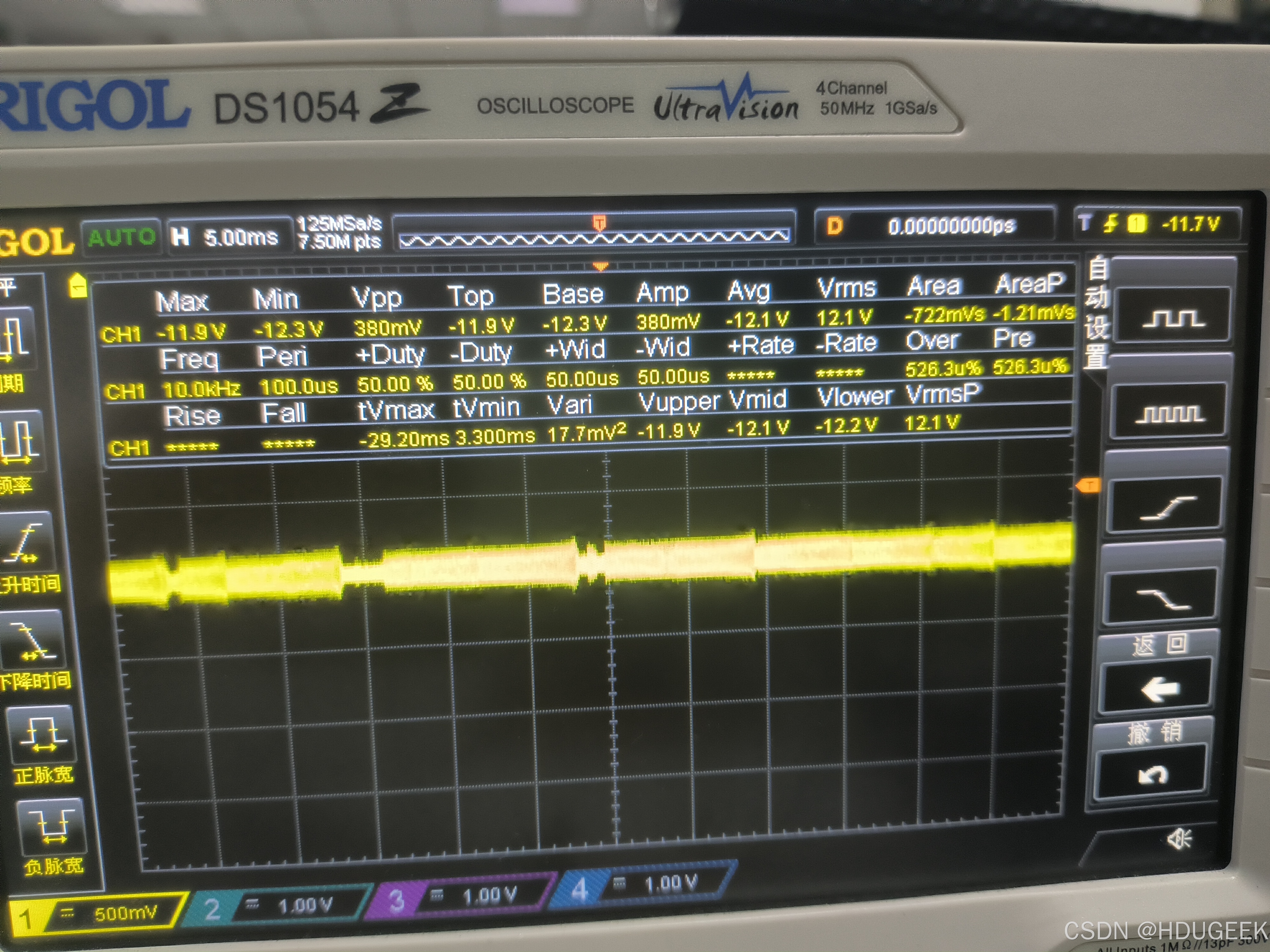The height and width of the screenshot is (952, 1270).
Task: Select the AUTO run status indicator
Action: 121,237
